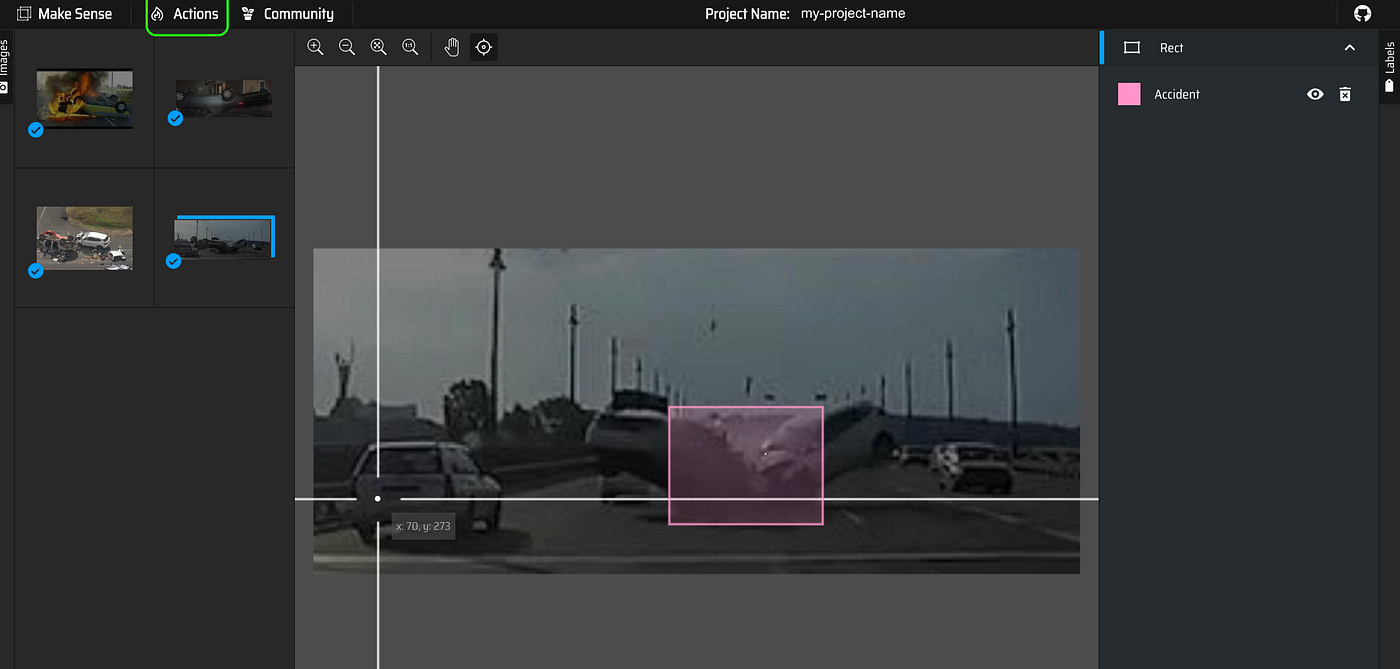Delete the Accident label
The height and width of the screenshot is (669, 1400).
tap(1345, 94)
